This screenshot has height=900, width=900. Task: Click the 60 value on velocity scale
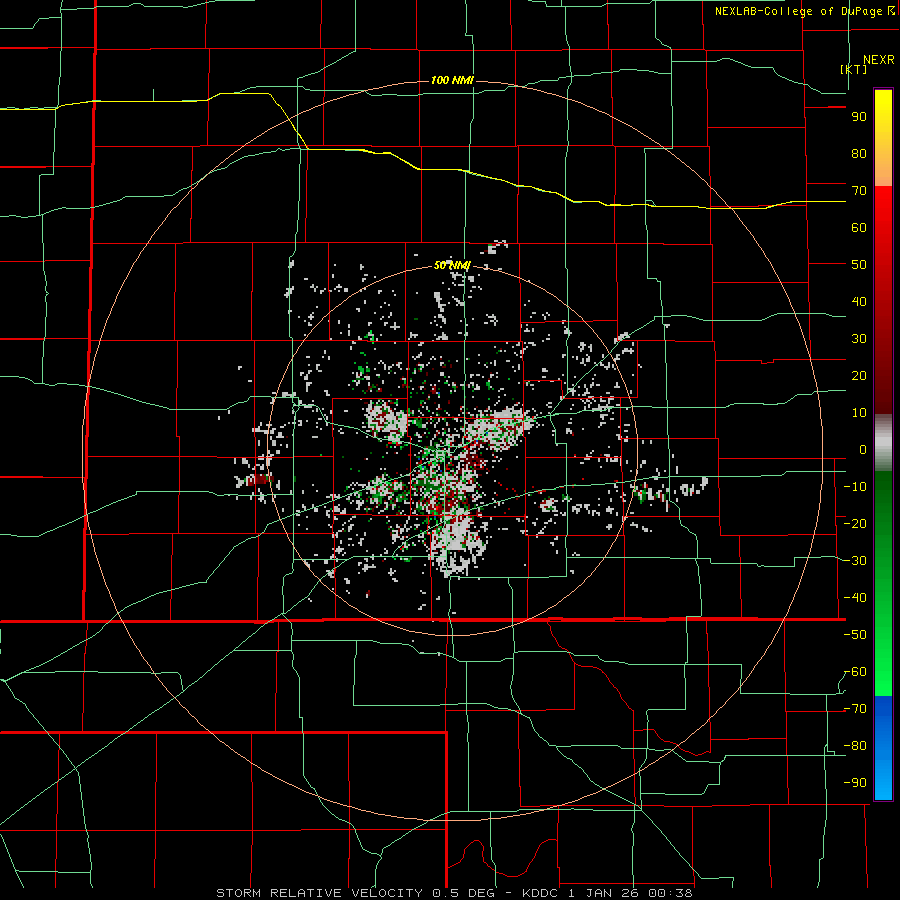click(x=859, y=227)
